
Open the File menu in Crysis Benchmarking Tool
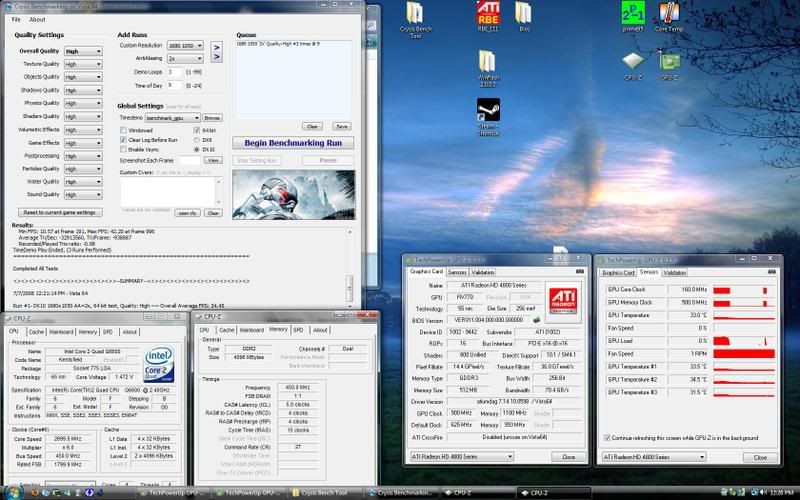16,19
